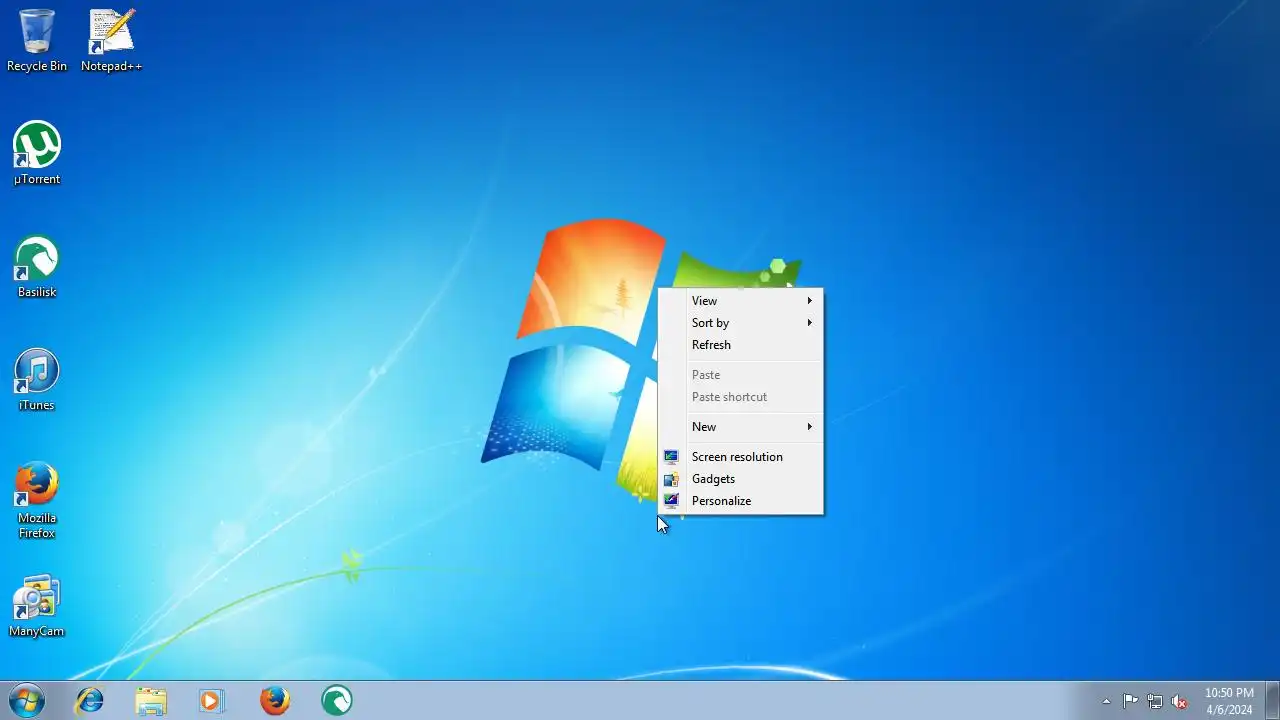This screenshot has height=720, width=1280.
Task: Open Gadgets from the context menu
Action: [740, 479]
